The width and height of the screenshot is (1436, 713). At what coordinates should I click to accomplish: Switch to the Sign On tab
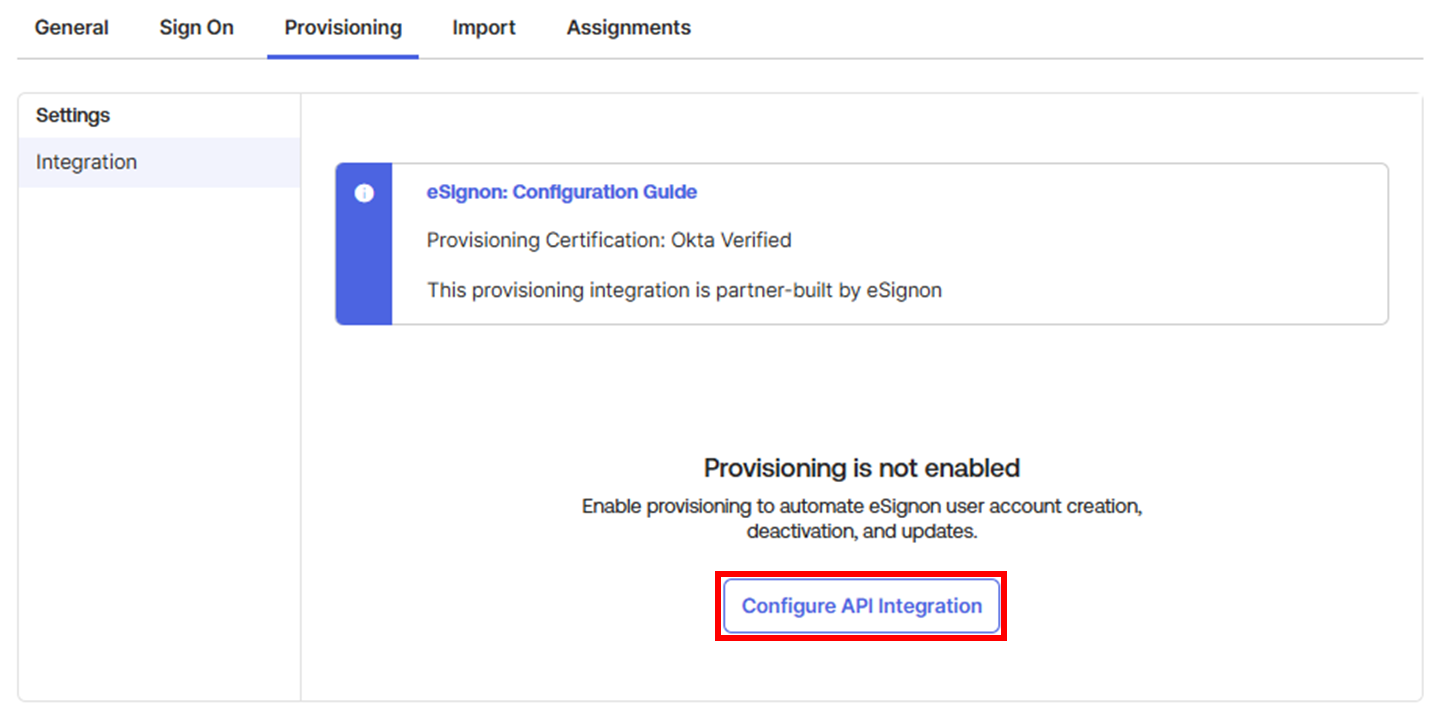pos(196,28)
